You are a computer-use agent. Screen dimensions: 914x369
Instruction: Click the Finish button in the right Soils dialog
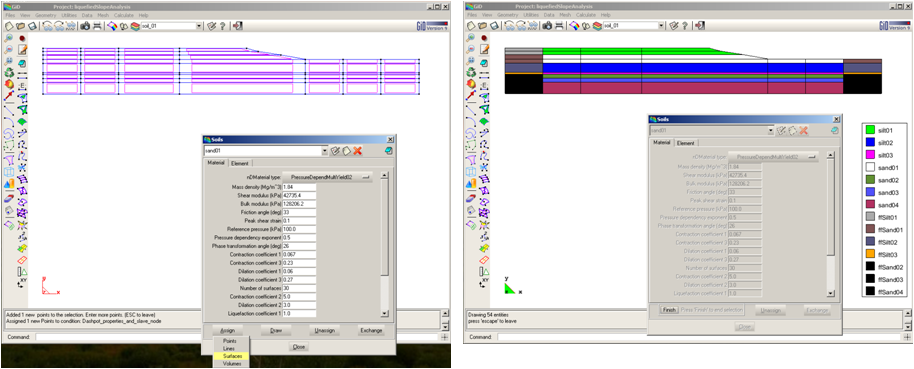click(x=669, y=310)
